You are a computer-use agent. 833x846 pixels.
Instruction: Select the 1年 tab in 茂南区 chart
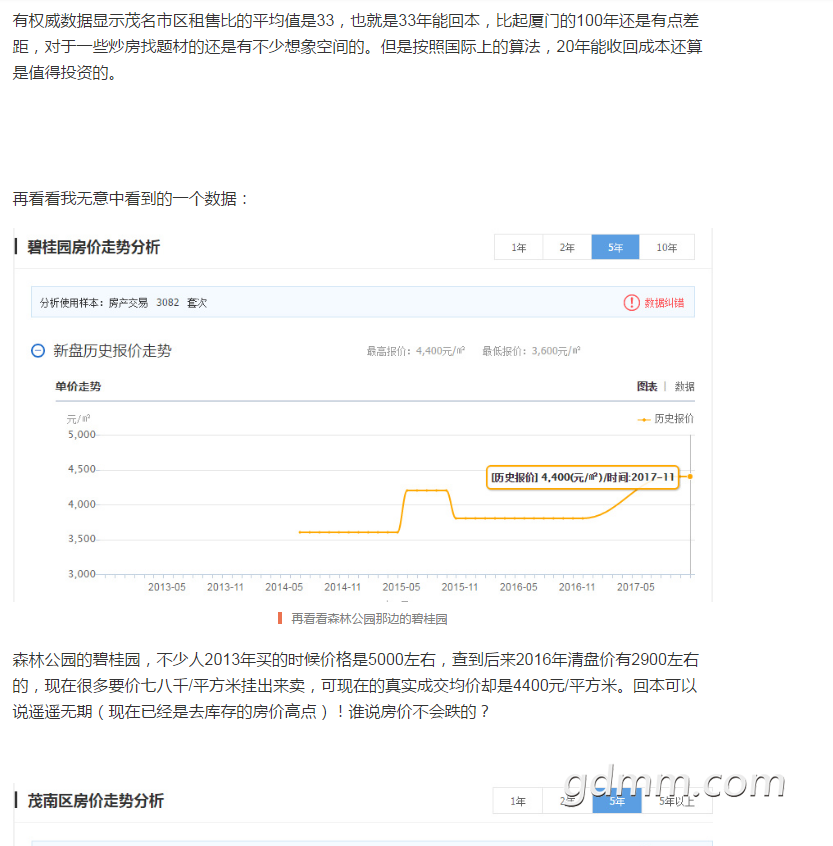coord(517,801)
